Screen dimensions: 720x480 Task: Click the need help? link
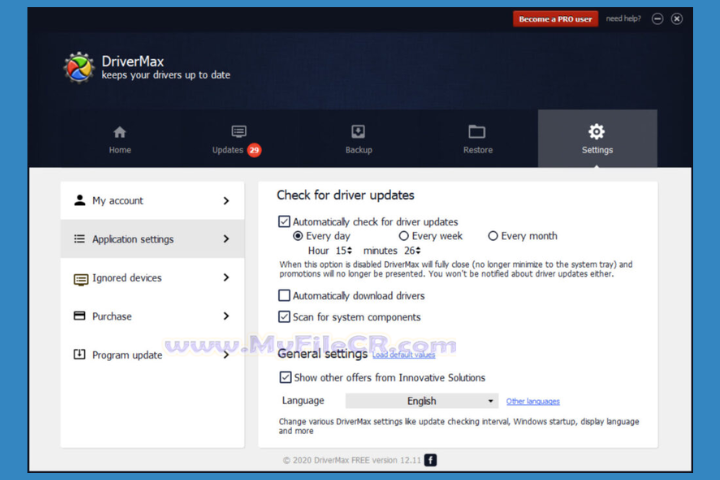click(x=623, y=19)
